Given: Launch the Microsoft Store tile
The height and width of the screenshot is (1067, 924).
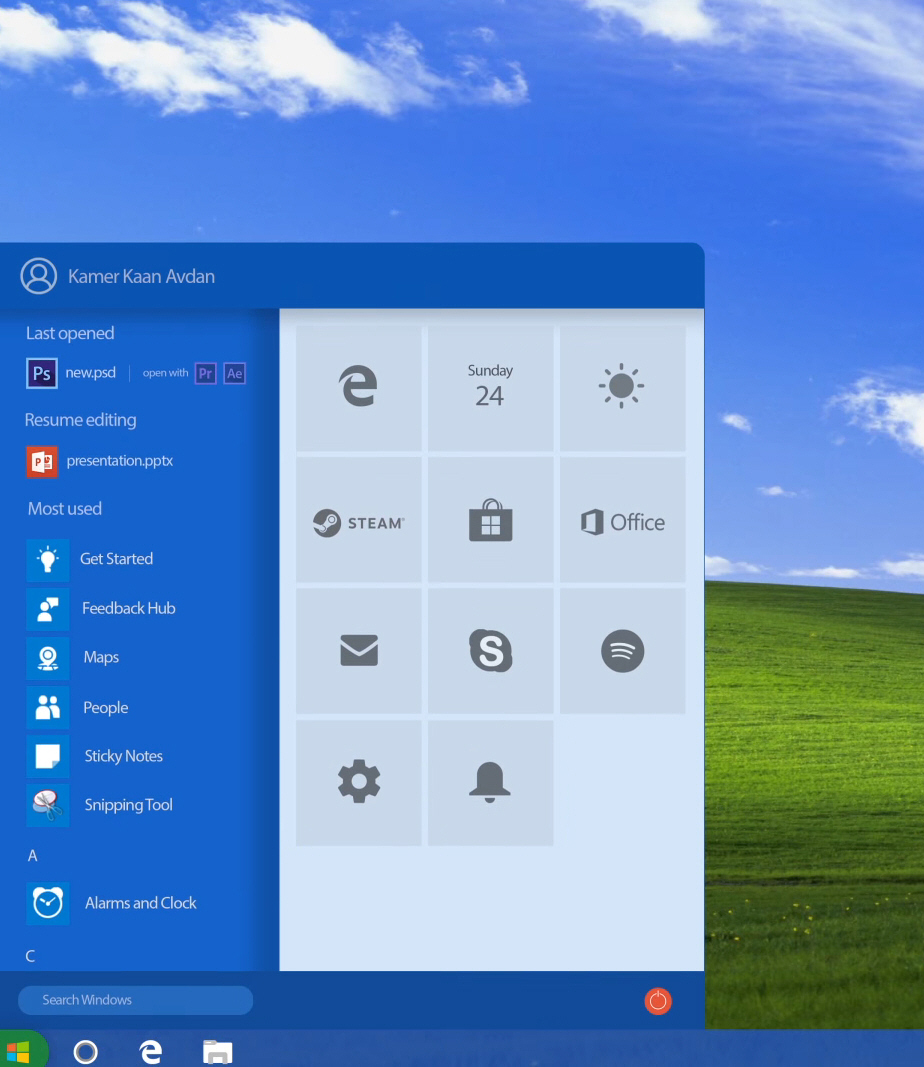Looking at the screenshot, I should pos(490,520).
